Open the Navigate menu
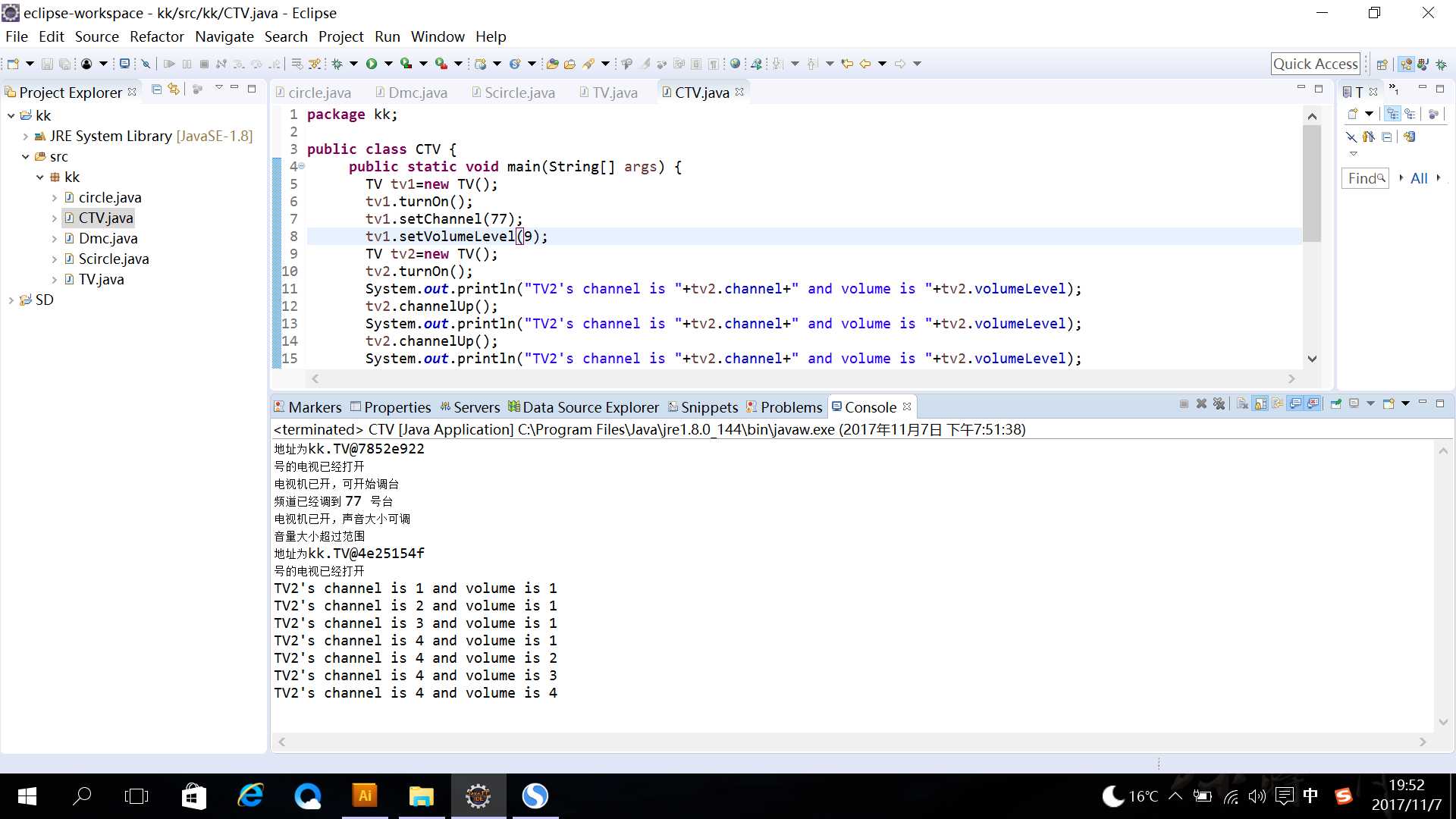This screenshot has width=1456, height=819. click(x=223, y=36)
